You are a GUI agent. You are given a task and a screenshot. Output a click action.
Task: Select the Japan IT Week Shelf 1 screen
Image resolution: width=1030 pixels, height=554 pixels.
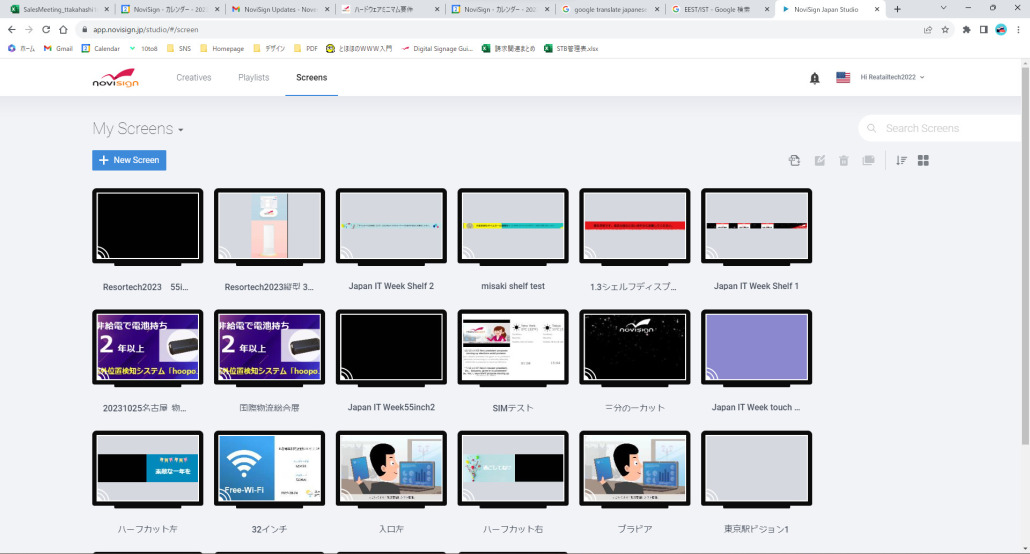pos(757,226)
